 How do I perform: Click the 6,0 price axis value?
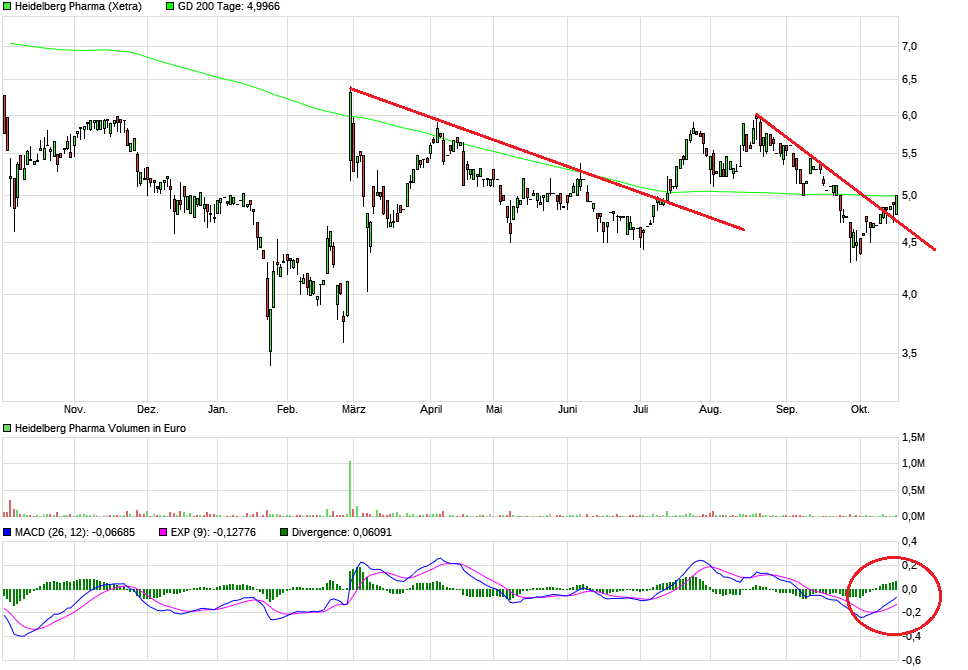click(x=909, y=115)
